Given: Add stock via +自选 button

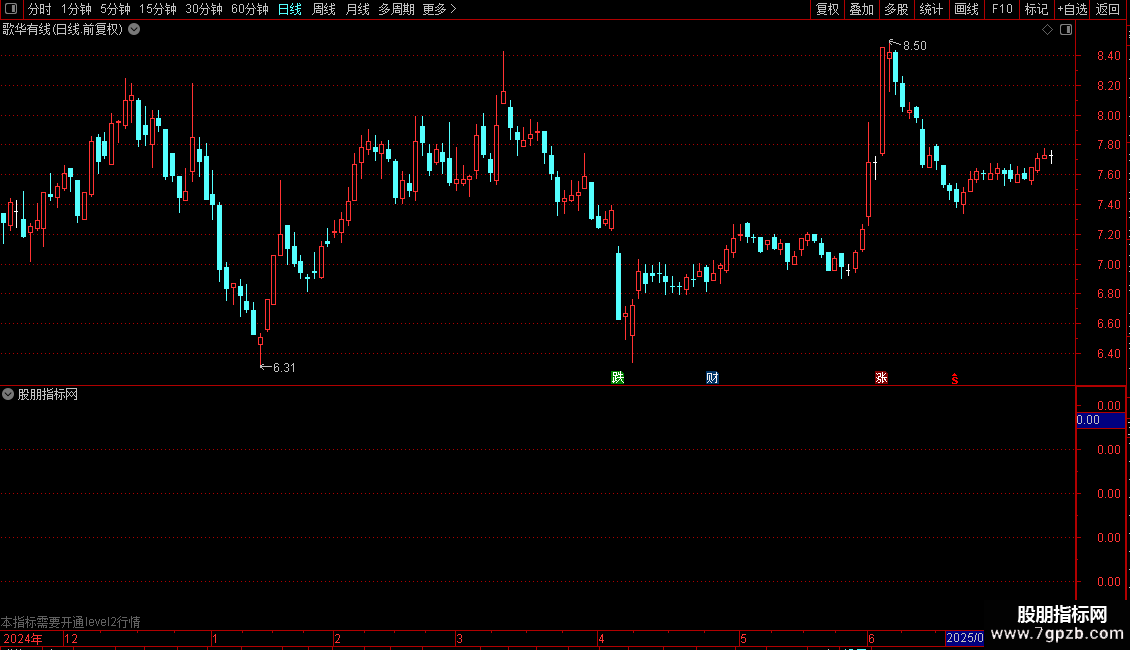Looking at the screenshot, I should click(x=1072, y=9).
